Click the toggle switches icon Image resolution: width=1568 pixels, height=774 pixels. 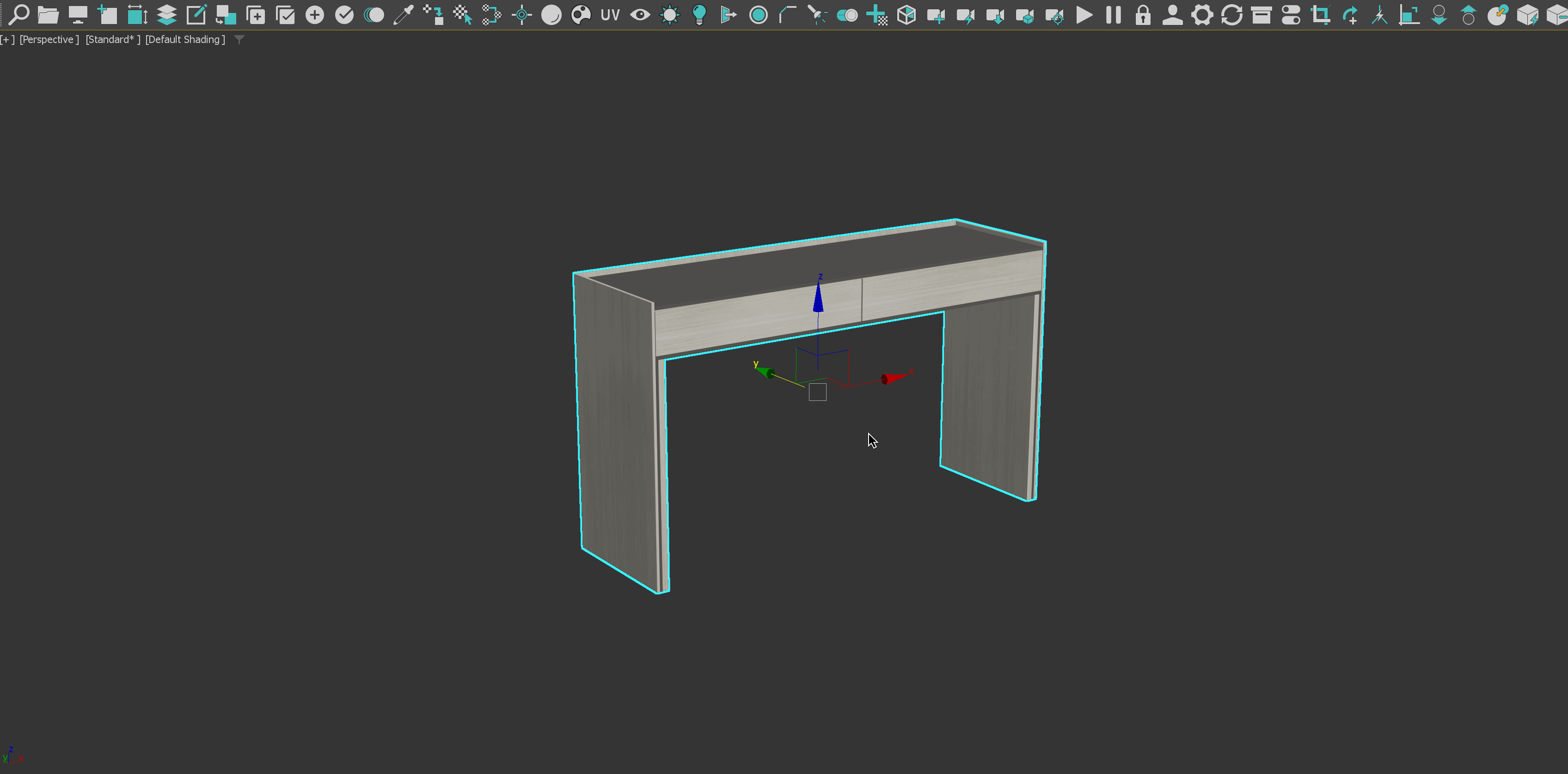click(1291, 15)
